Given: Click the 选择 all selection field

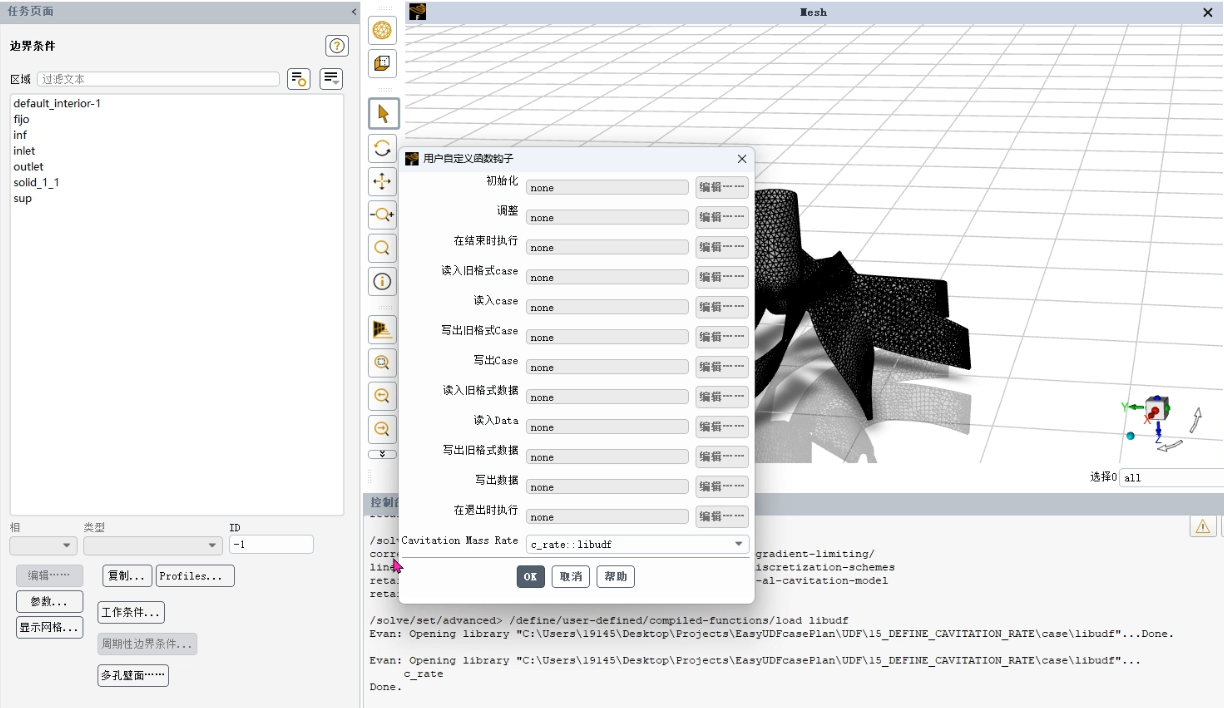Looking at the screenshot, I should (x=1171, y=477).
